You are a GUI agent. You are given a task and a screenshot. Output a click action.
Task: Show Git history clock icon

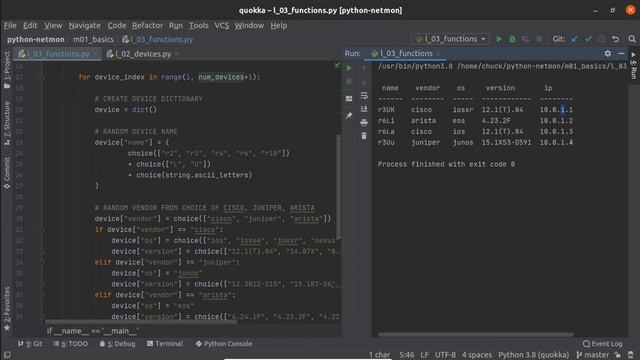(x=601, y=39)
